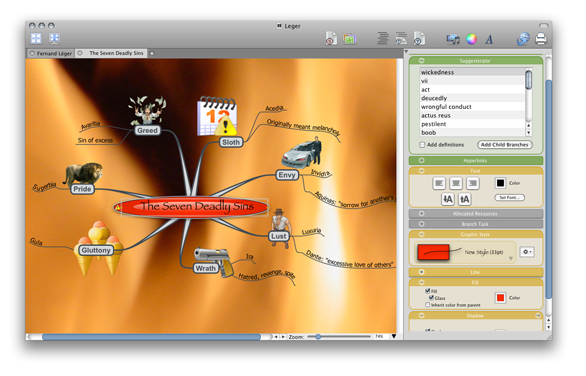The width and height of the screenshot is (586, 376).
Task: Choose the center-align text icon
Action: pos(456,183)
